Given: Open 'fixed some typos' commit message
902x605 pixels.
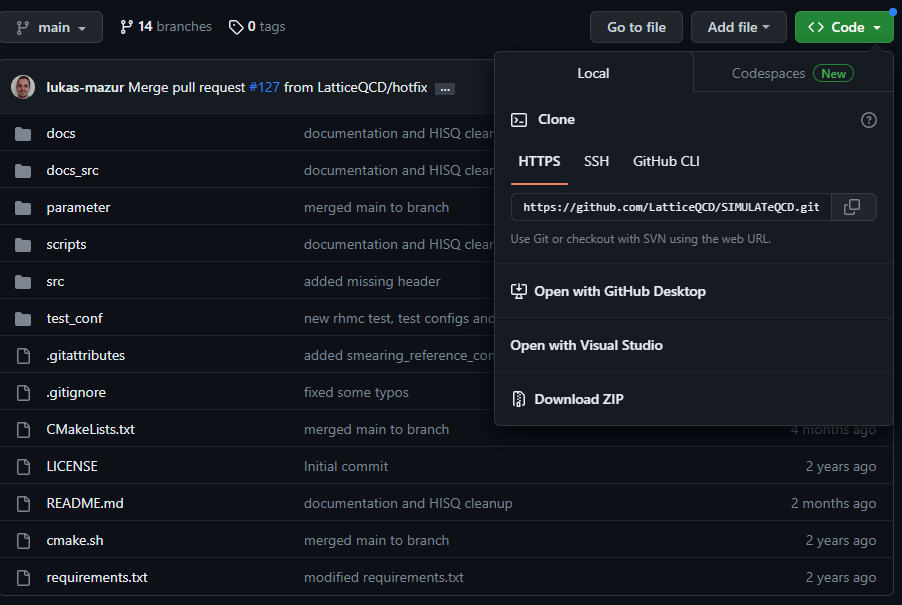Looking at the screenshot, I should point(356,393).
